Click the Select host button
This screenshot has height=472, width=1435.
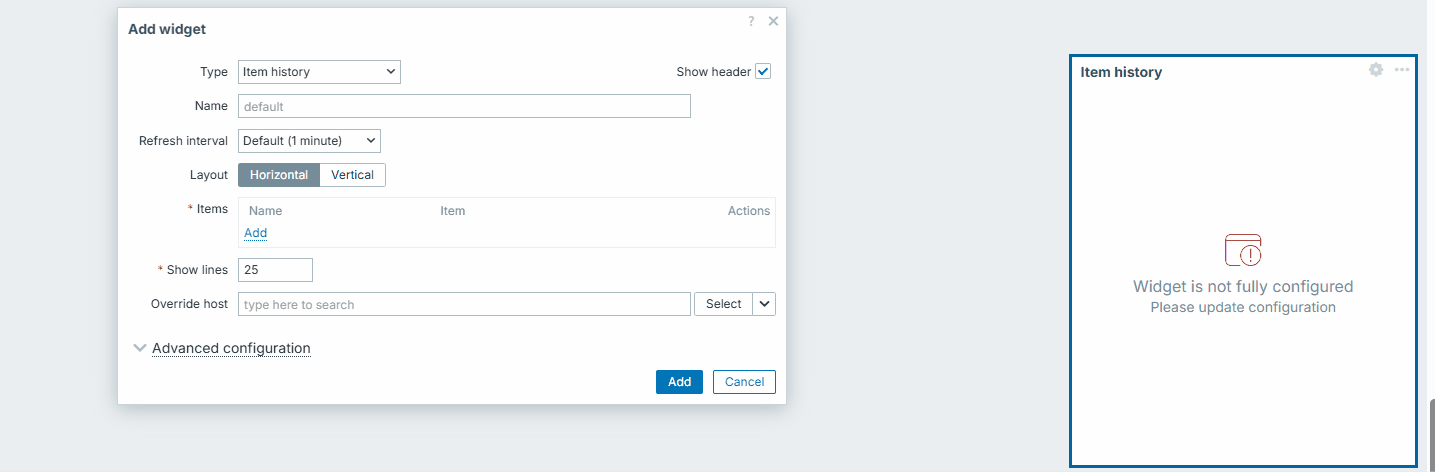pyautogui.click(x=723, y=304)
